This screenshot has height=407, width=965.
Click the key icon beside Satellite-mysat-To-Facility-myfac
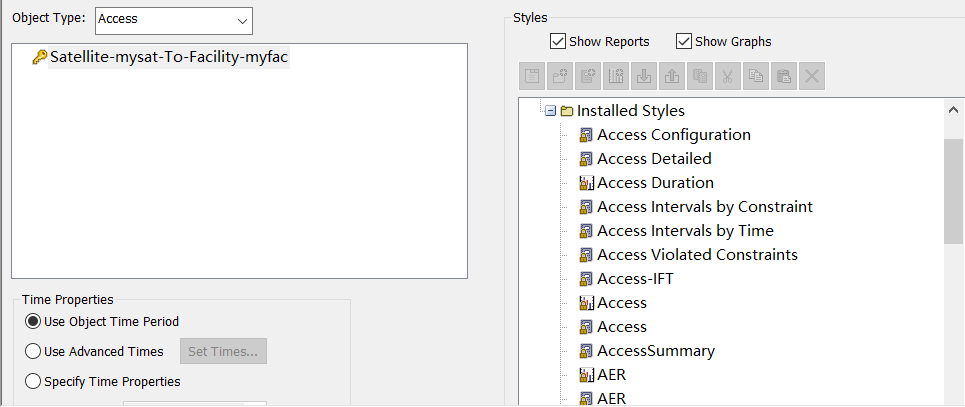click(39, 57)
